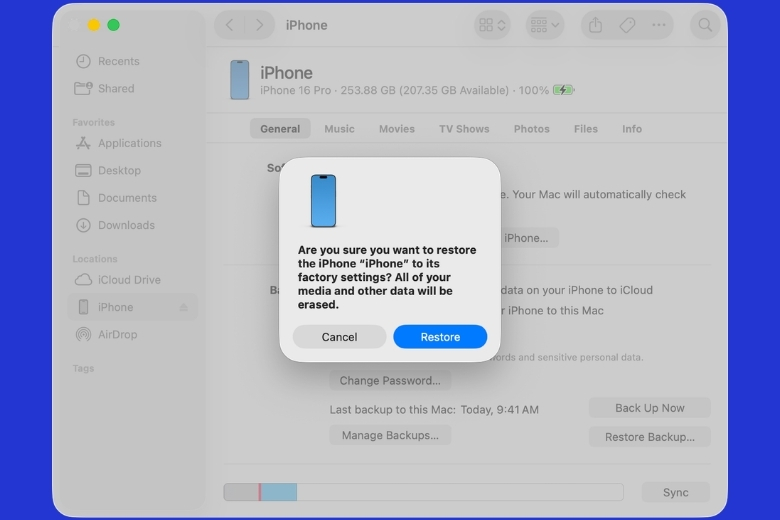
Task: Click the yellow minimize window button
Action: 94,25
